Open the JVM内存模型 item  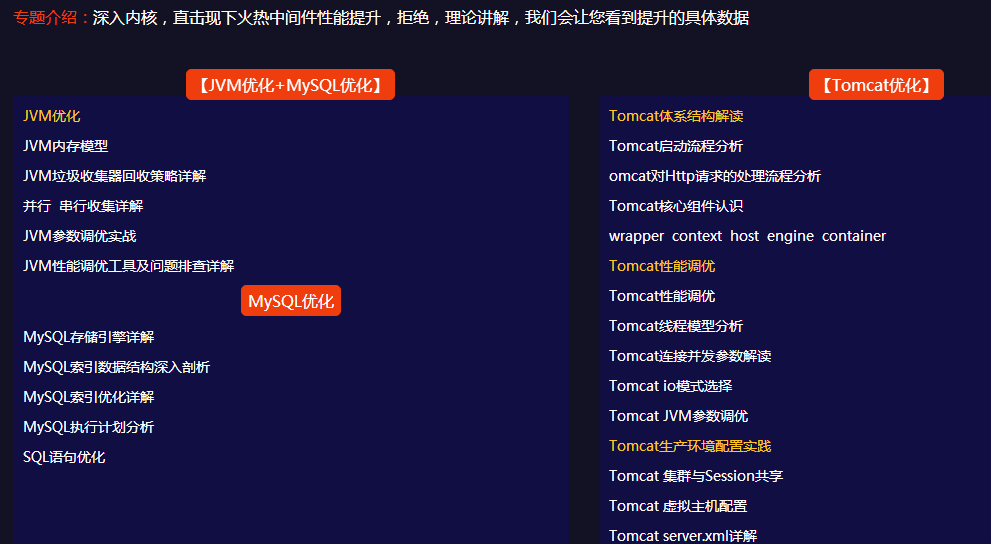tap(66, 146)
